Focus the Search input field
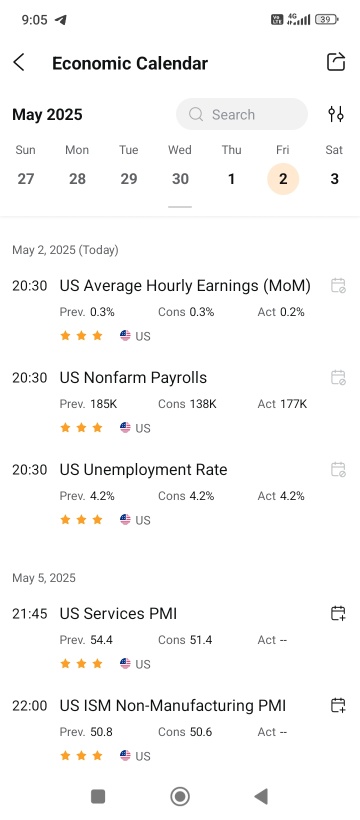Image resolution: width=360 pixels, height=820 pixels. 242,114
